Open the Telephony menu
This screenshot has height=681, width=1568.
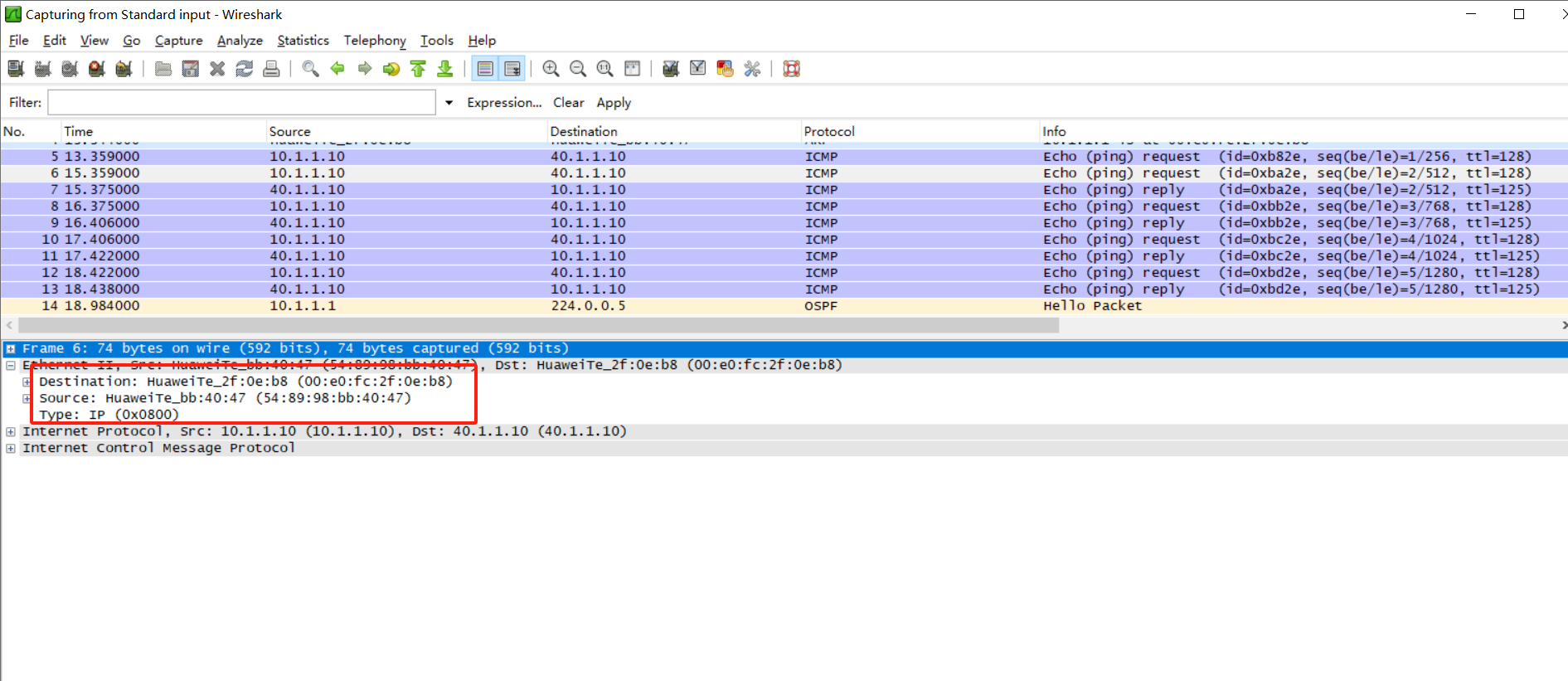pos(375,41)
